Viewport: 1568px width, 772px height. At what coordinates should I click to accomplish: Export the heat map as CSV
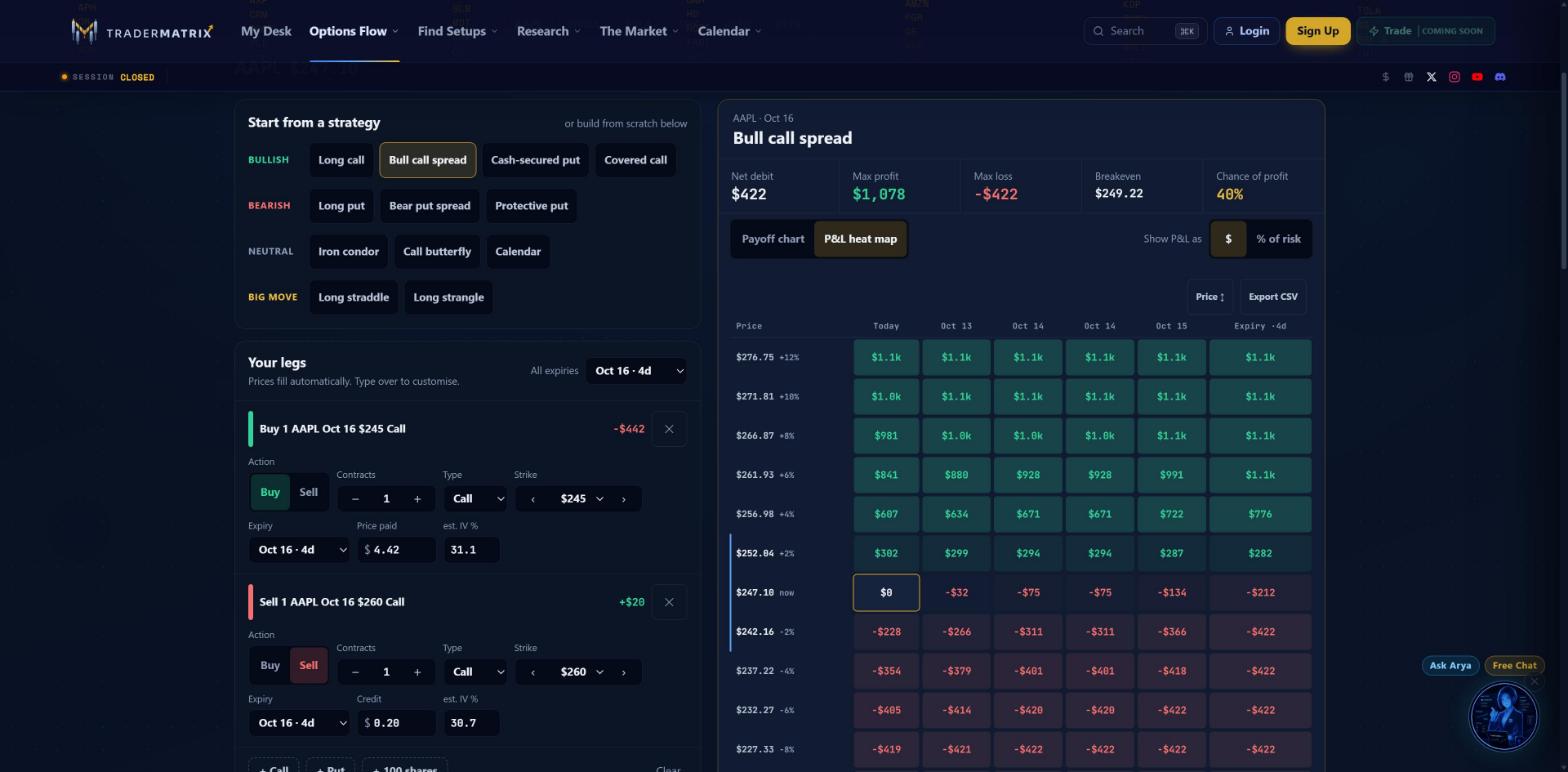pyautogui.click(x=1273, y=297)
